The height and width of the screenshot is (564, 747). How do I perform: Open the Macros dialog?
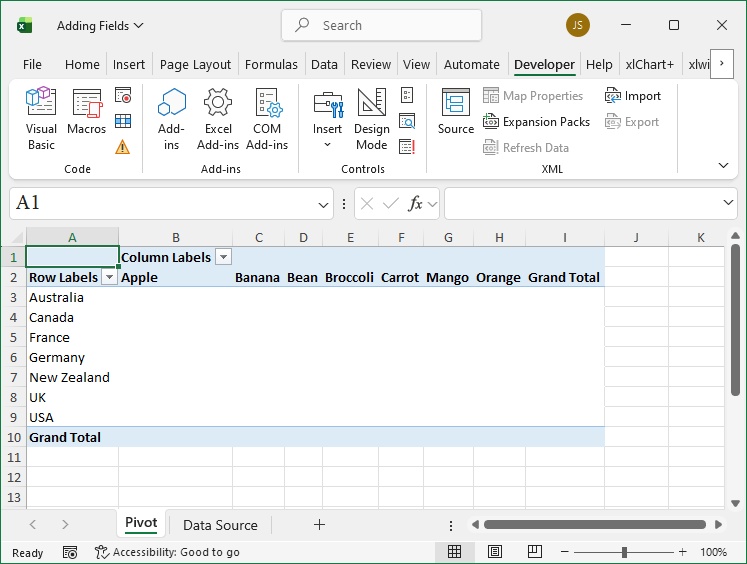[x=87, y=111]
